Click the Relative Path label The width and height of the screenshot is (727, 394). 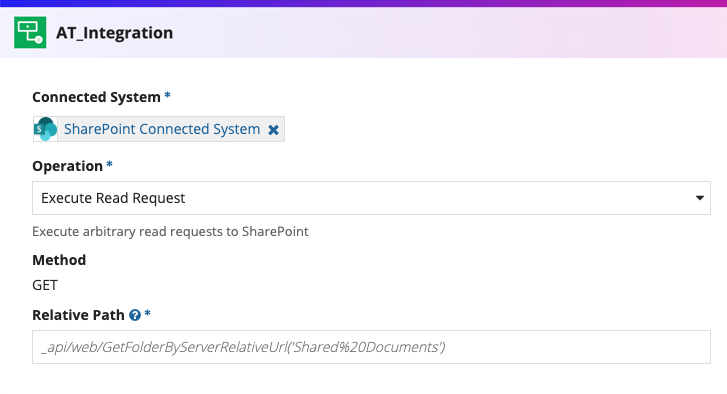click(x=78, y=315)
